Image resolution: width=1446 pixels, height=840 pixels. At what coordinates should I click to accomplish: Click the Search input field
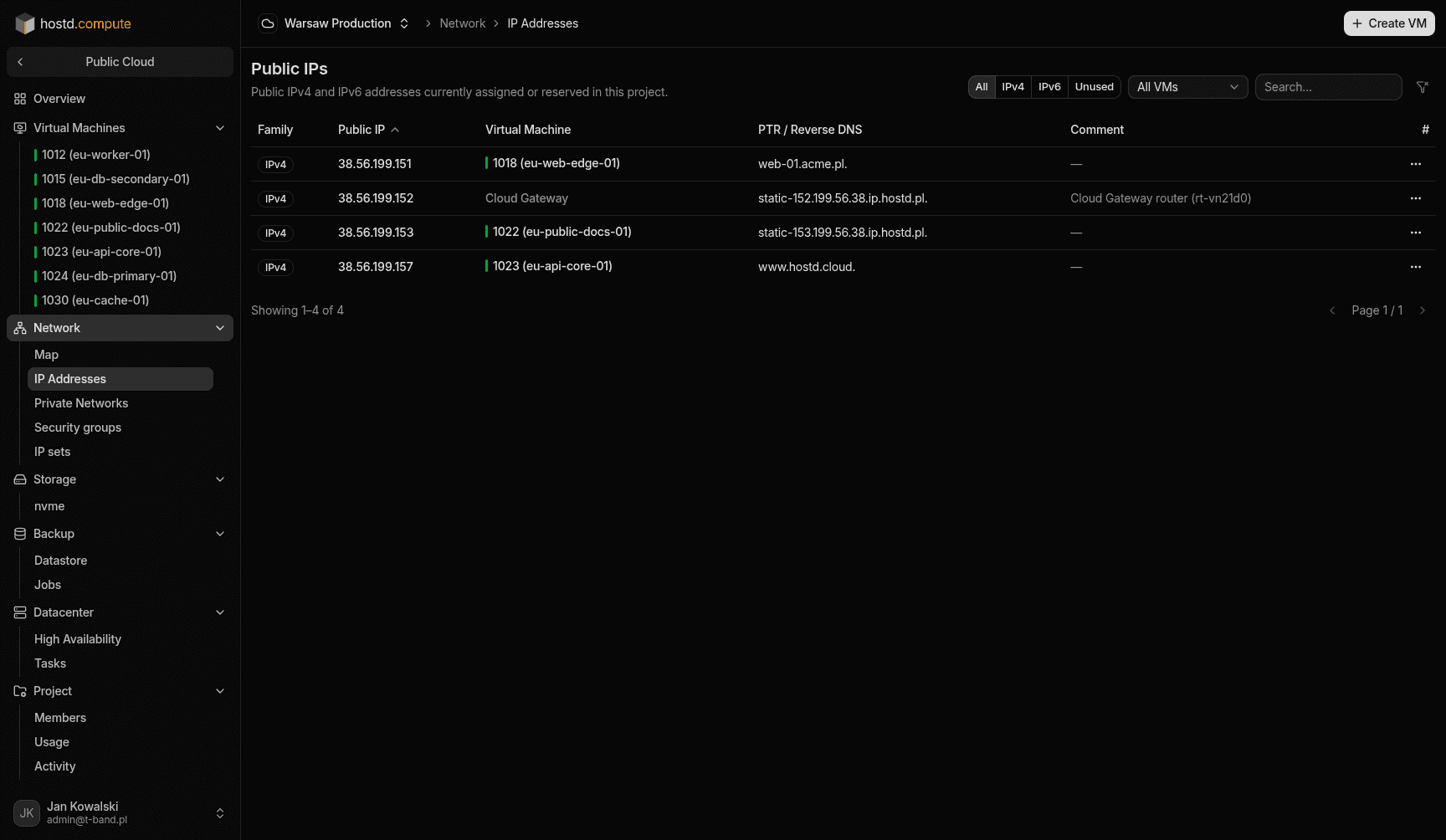(x=1329, y=87)
